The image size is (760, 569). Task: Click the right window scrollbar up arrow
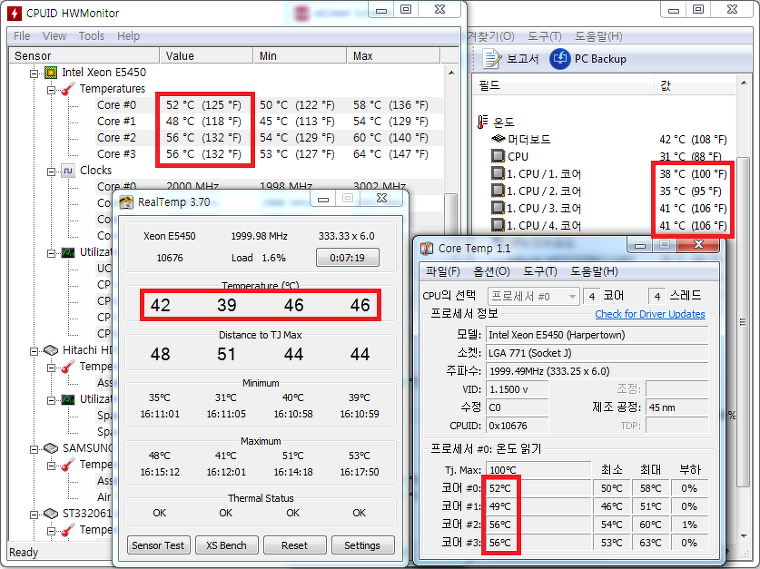744,83
